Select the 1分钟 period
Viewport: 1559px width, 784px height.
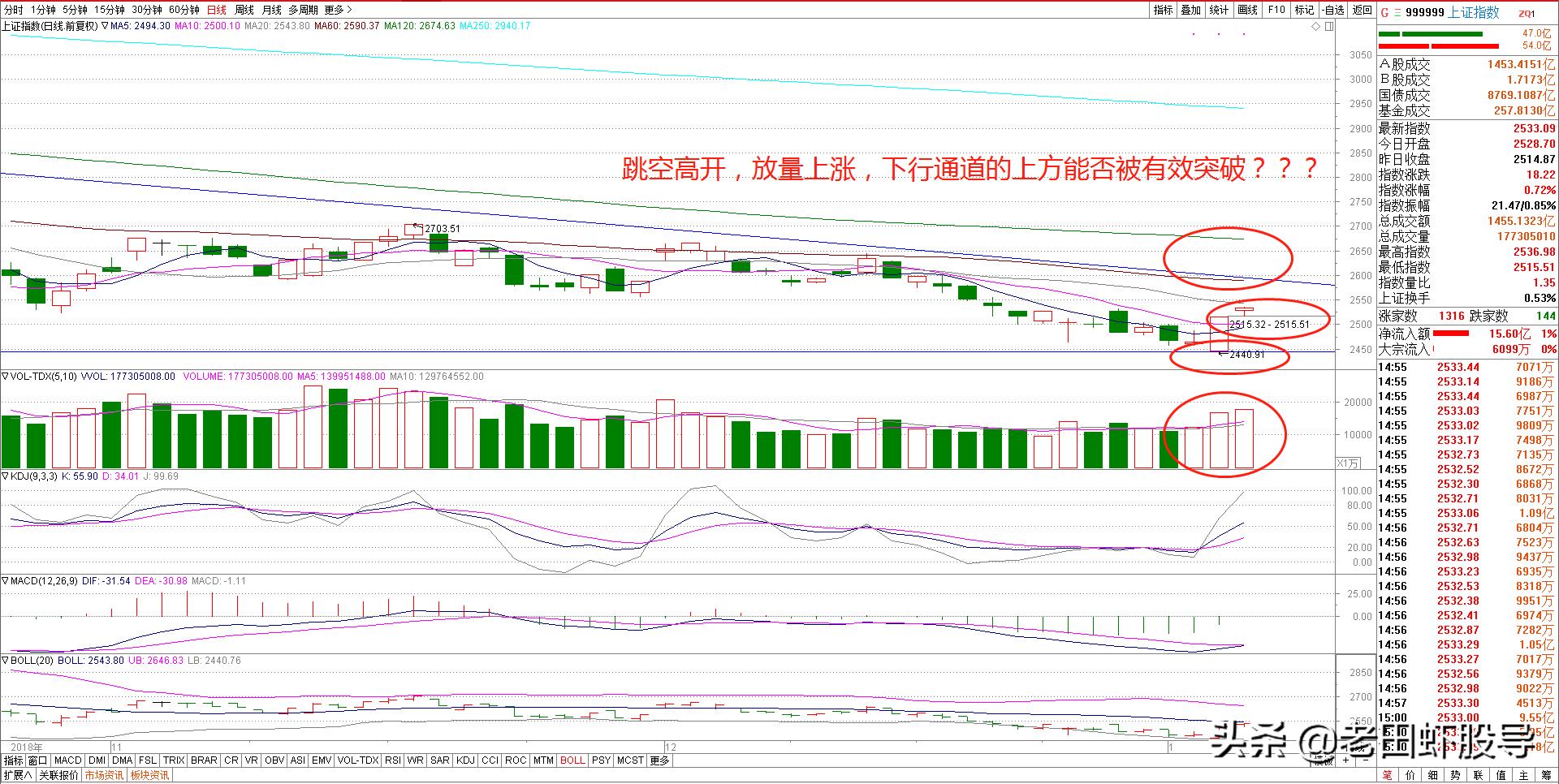[x=43, y=10]
